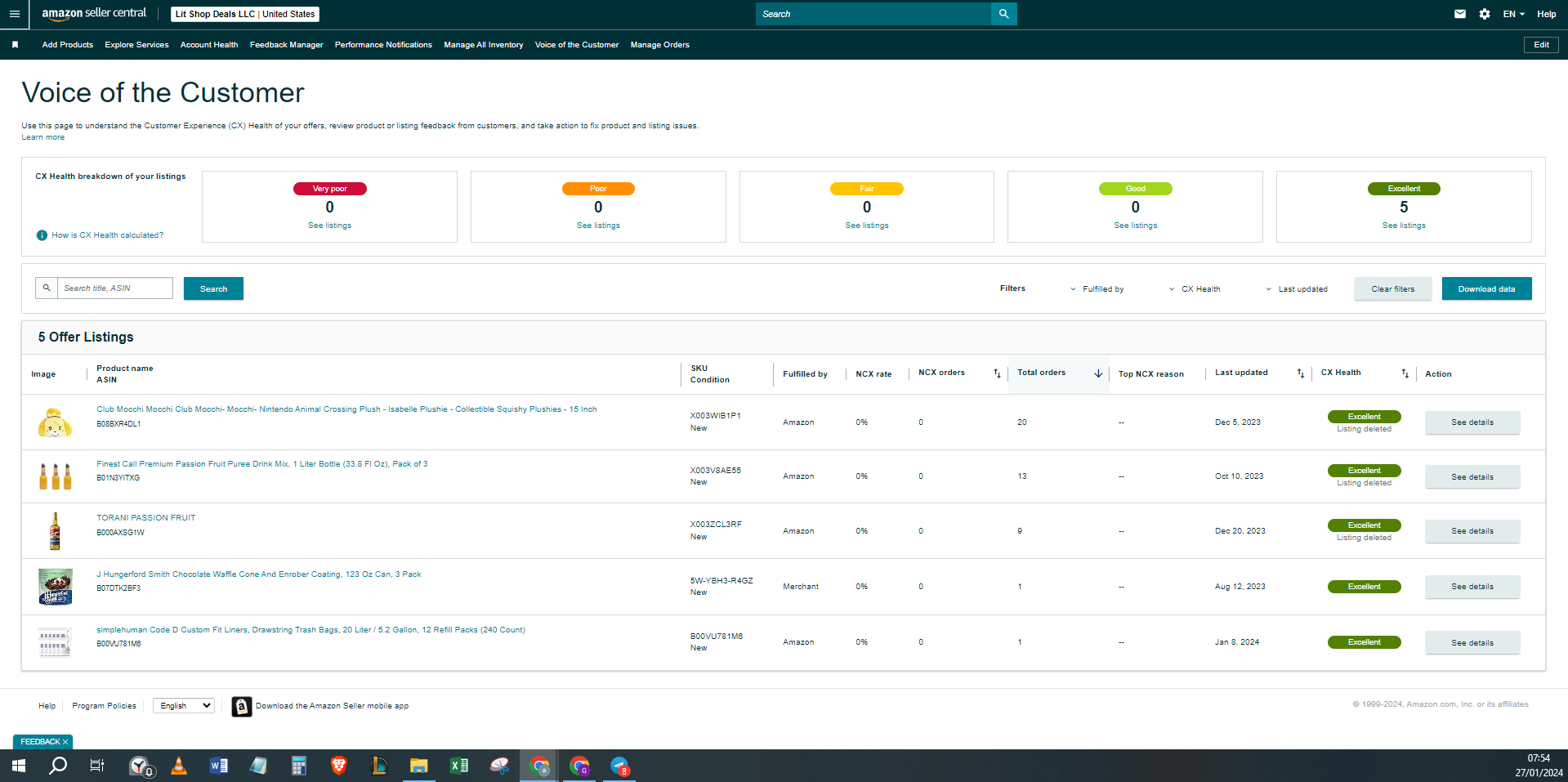The height and width of the screenshot is (782, 1568).
Task: See listings under Excellent
Action: tap(1404, 226)
